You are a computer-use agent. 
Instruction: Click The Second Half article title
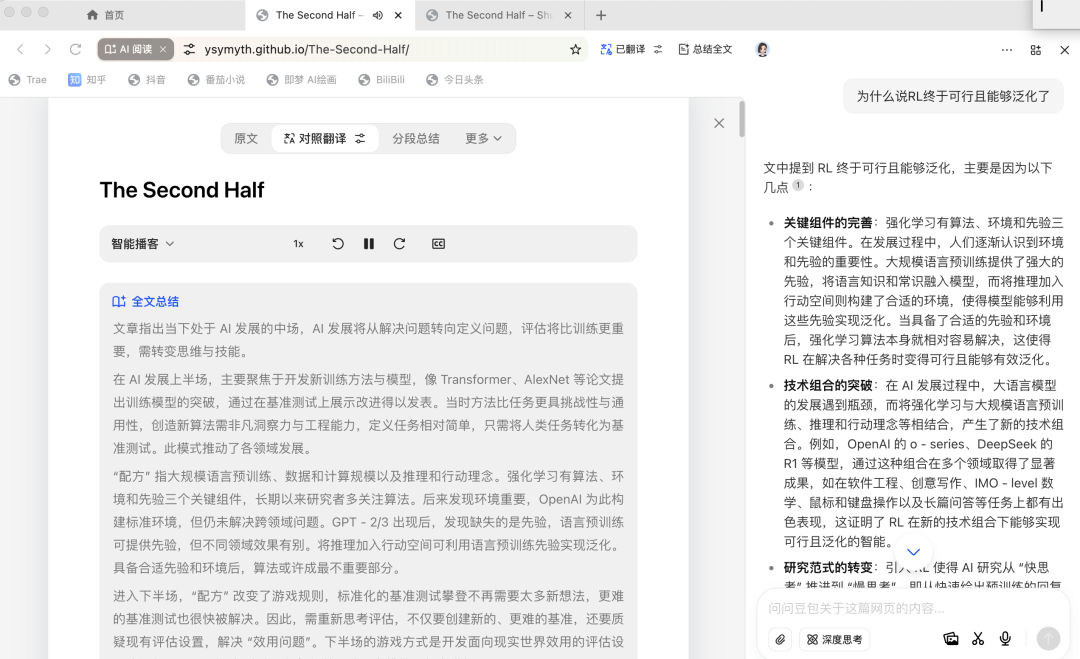[x=182, y=190]
